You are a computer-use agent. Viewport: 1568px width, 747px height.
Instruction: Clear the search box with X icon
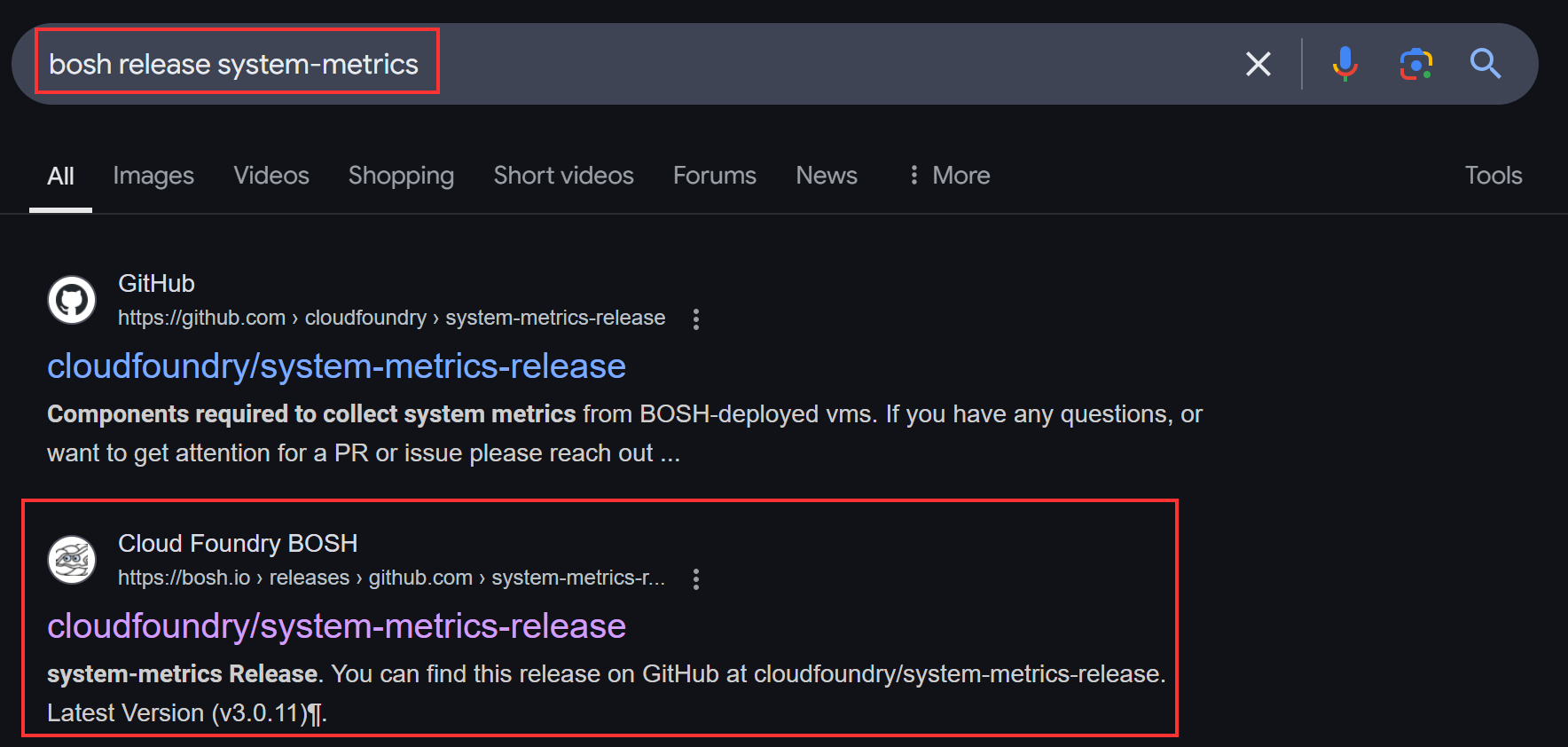(1258, 64)
